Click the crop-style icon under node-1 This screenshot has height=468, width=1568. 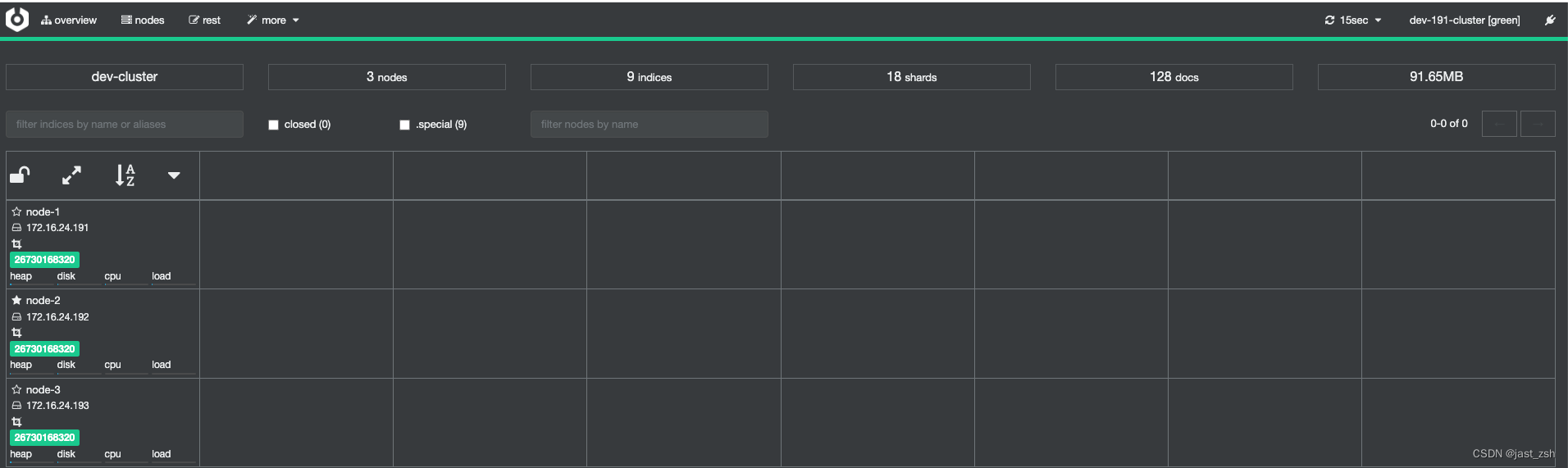pyautogui.click(x=16, y=244)
